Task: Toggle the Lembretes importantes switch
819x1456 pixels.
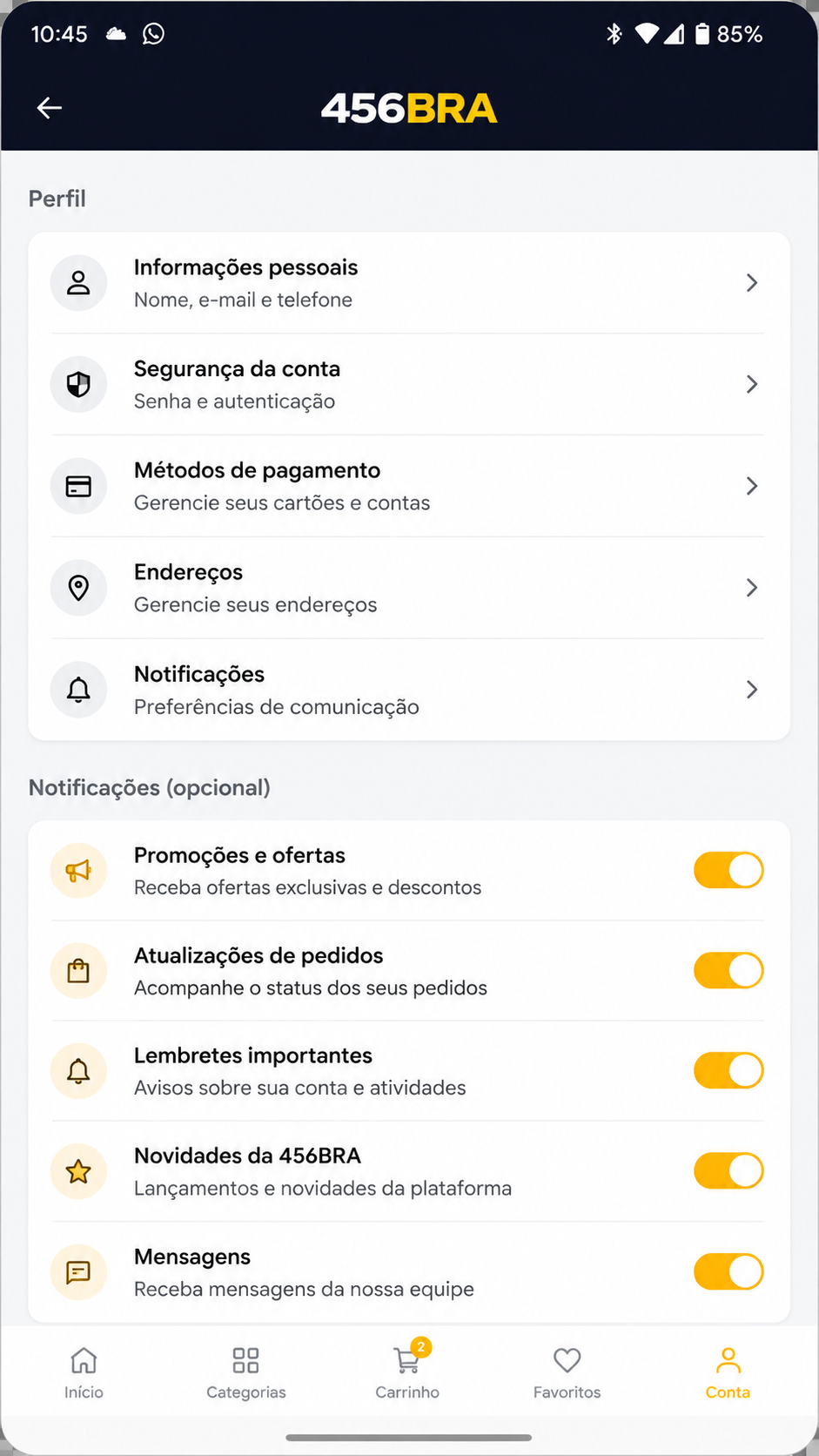Action: [728, 1071]
